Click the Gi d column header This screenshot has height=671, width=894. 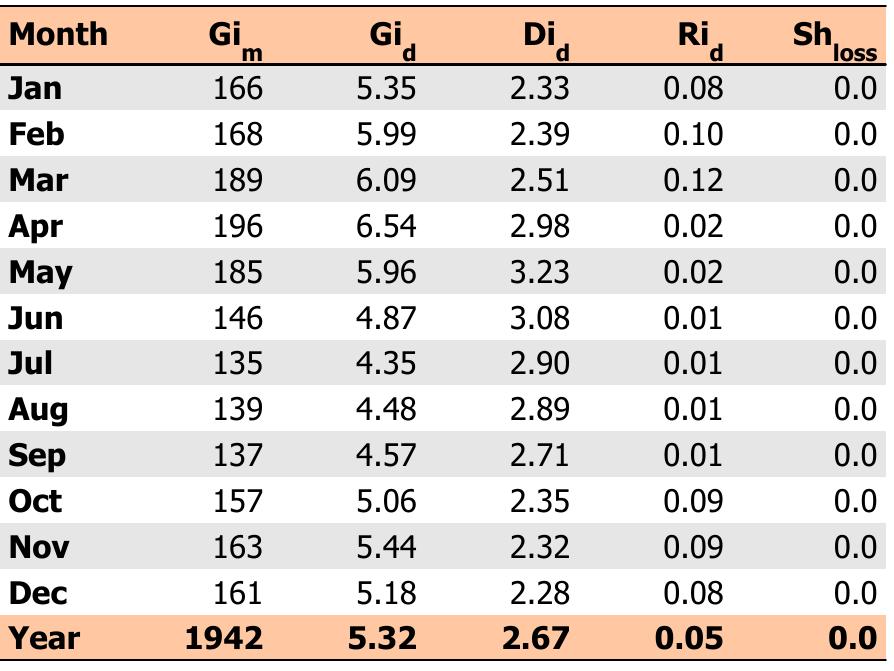(x=391, y=38)
